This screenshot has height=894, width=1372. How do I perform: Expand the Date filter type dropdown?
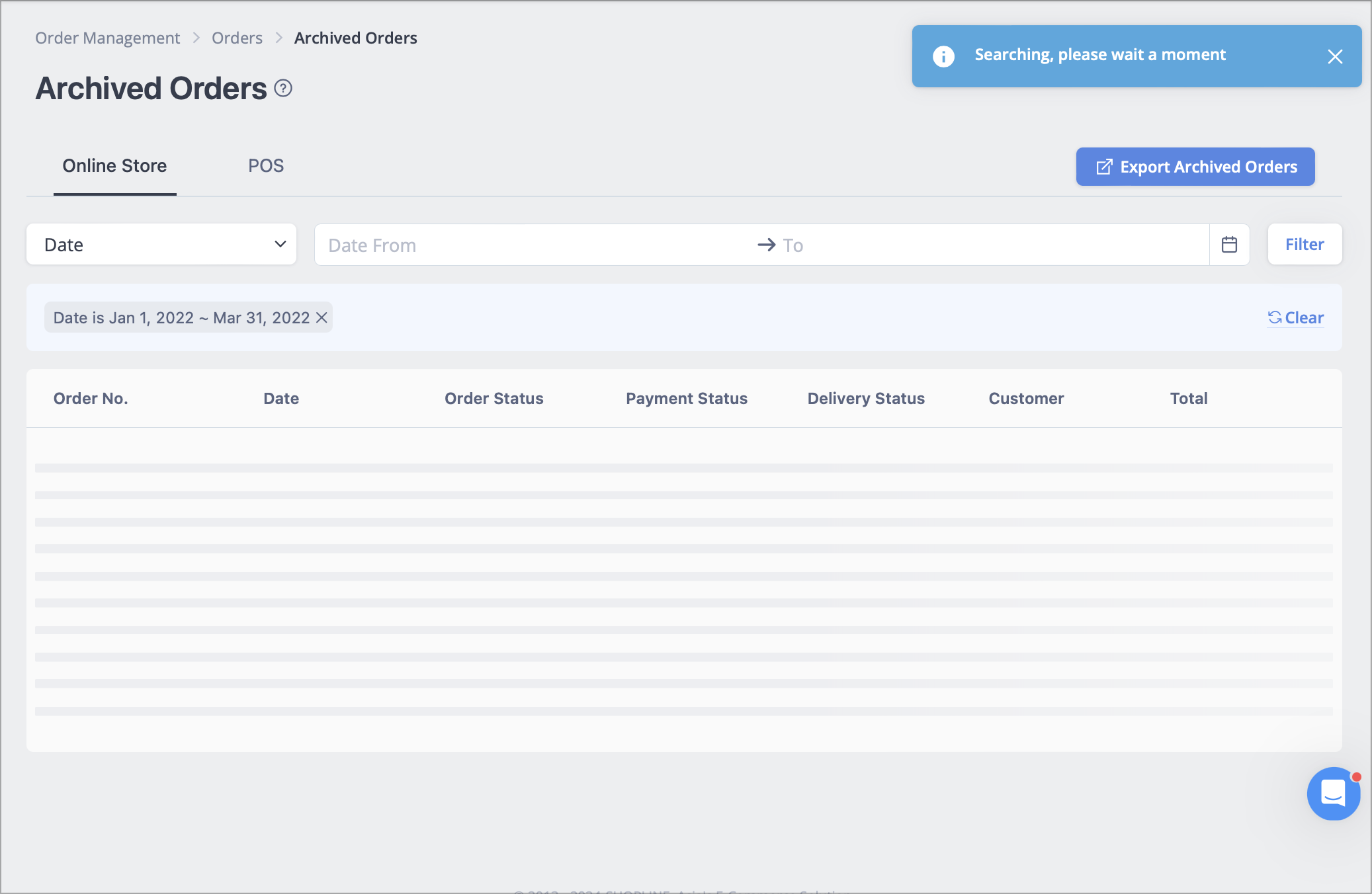[161, 245]
